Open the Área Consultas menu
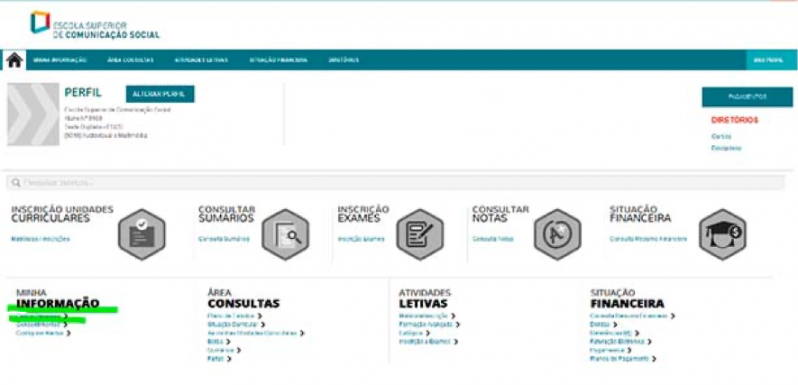 tap(131, 60)
